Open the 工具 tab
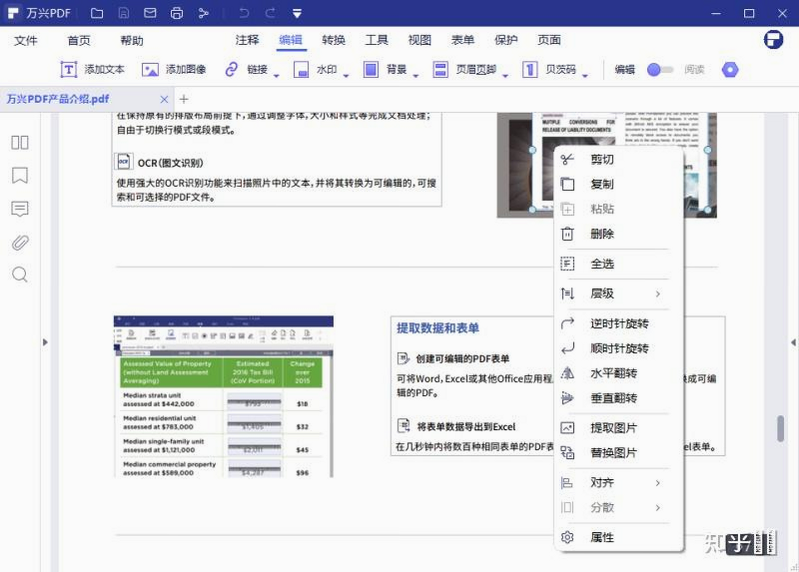799x572 pixels. pos(377,40)
